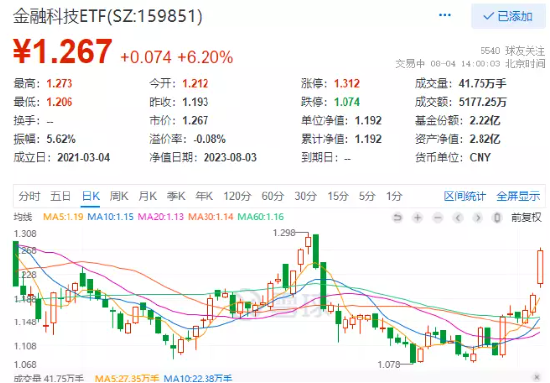Switch to 分时 chart tab
Viewport: 550px width, 383px height.
(x=29, y=196)
